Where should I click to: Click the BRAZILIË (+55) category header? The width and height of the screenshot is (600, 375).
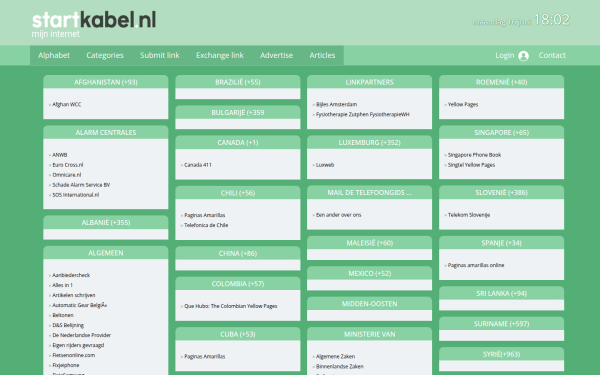point(238,82)
